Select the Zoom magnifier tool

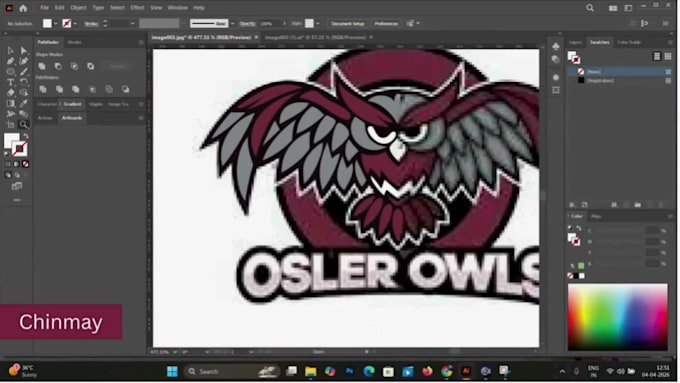pyautogui.click(x=23, y=124)
